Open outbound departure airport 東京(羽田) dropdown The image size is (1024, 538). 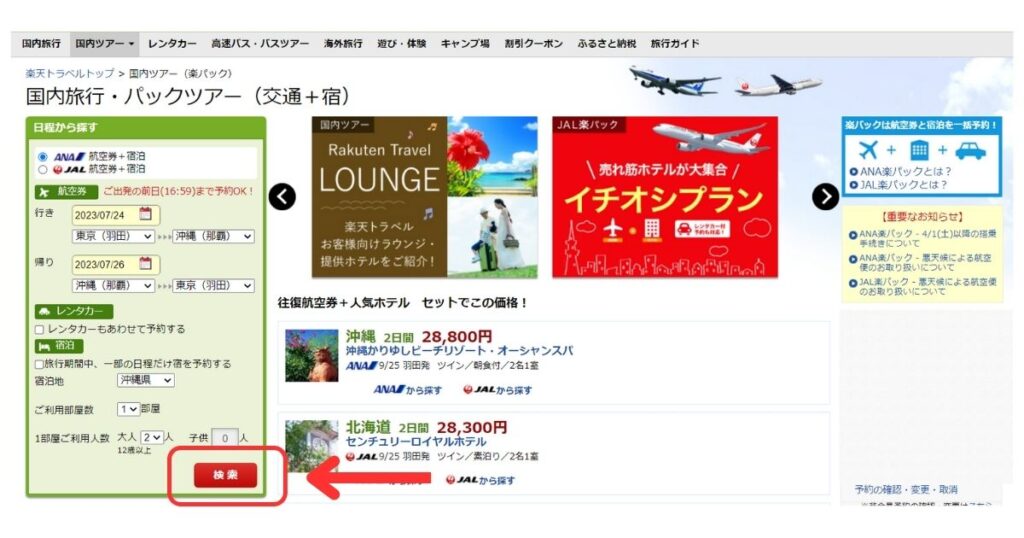click(x=113, y=236)
